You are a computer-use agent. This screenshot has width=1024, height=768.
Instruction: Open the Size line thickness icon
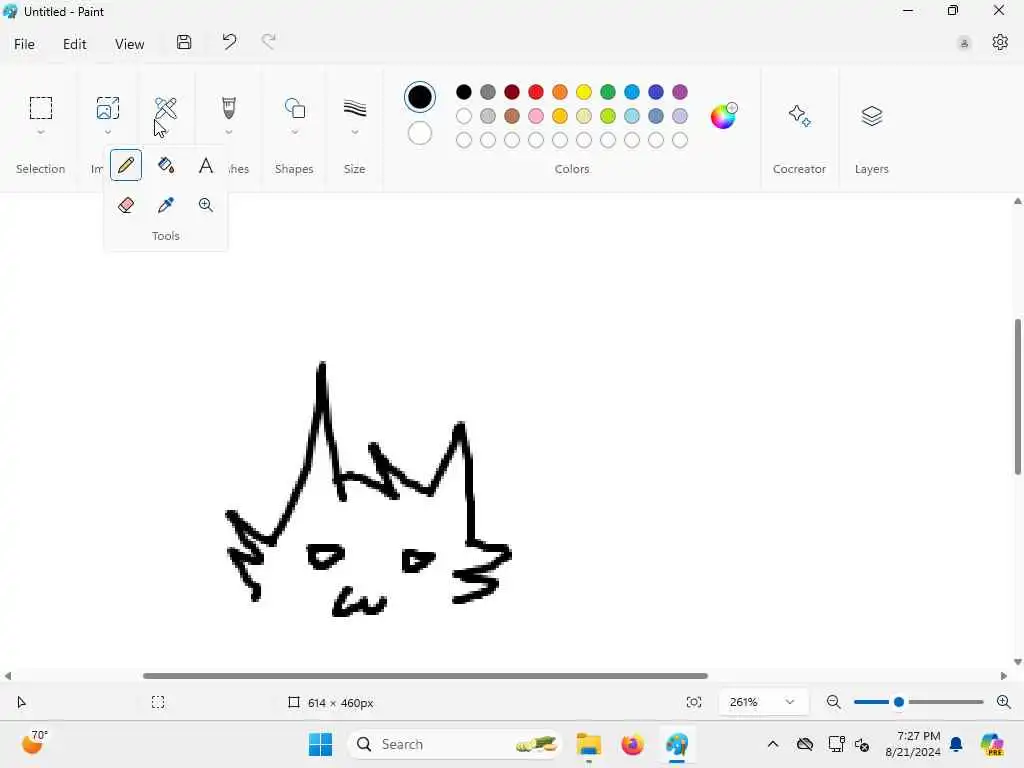355,108
